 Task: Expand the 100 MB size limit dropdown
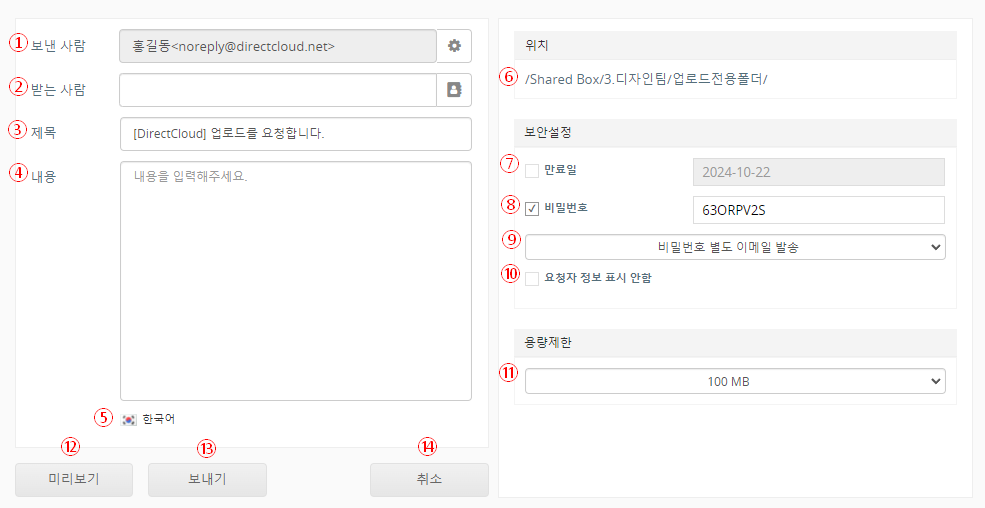click(735, 381)
